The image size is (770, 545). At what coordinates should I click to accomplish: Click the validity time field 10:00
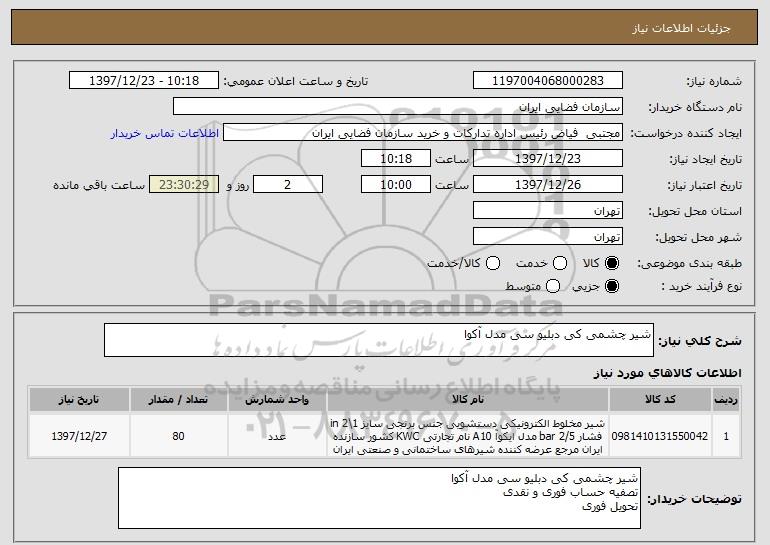click(396, 184)
